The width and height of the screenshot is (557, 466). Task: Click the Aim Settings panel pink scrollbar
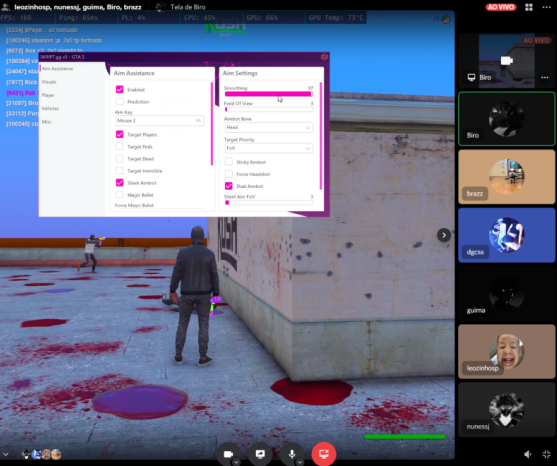pyautogui.click(x=321, y=136)
